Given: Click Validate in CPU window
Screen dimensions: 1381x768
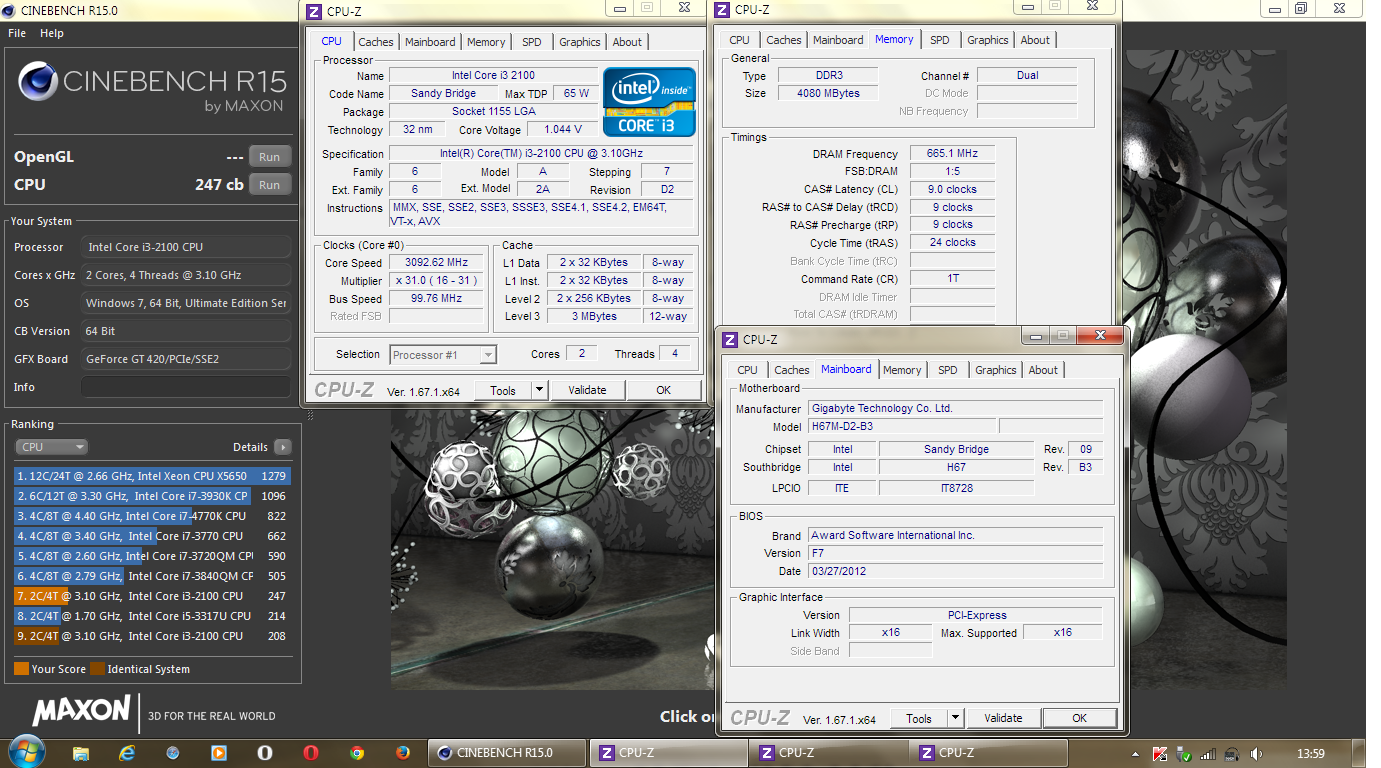Looking at the screenshot, I should (587, 390).
